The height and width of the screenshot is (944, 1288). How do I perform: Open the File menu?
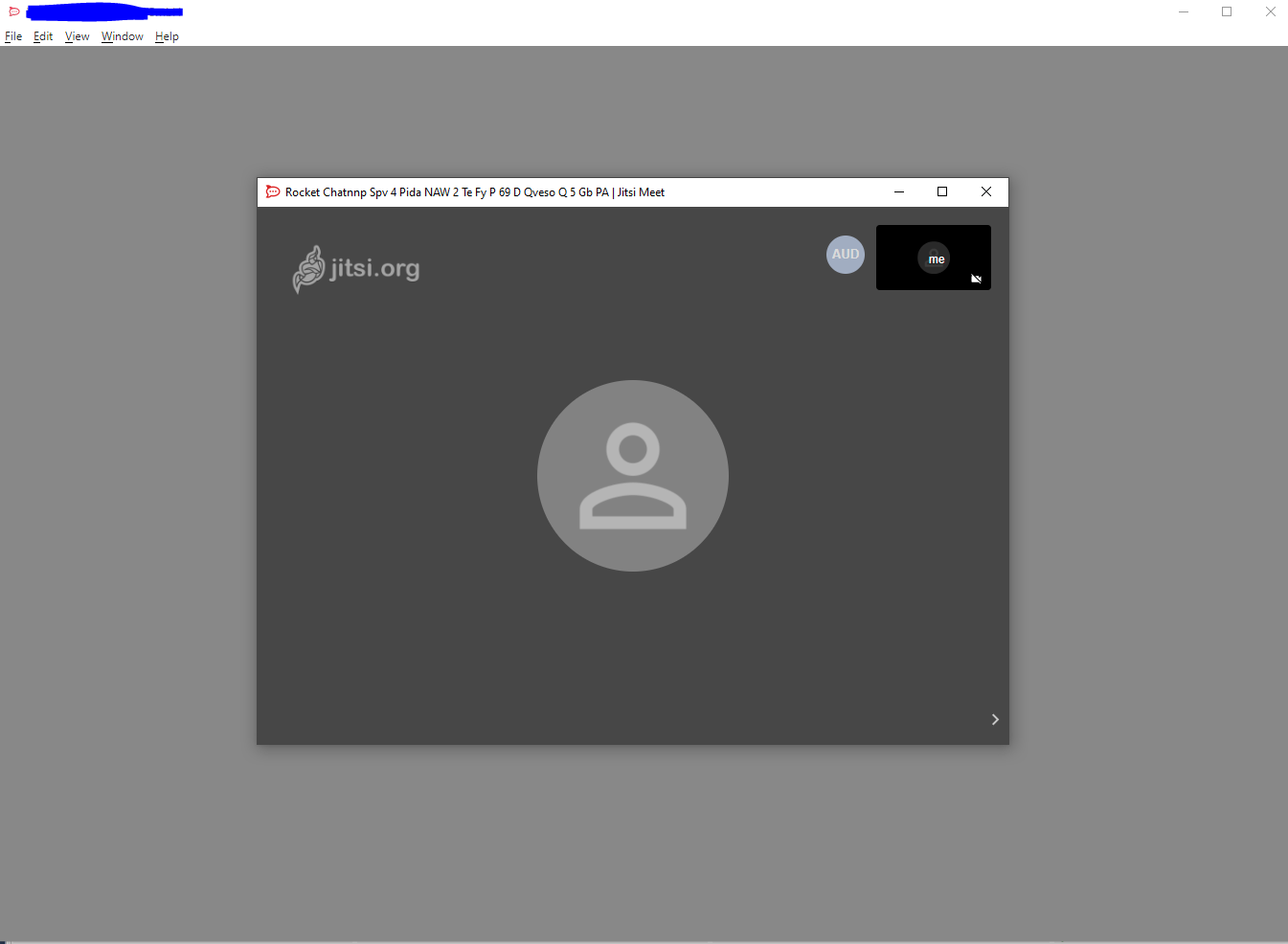[x=13, y=36]
